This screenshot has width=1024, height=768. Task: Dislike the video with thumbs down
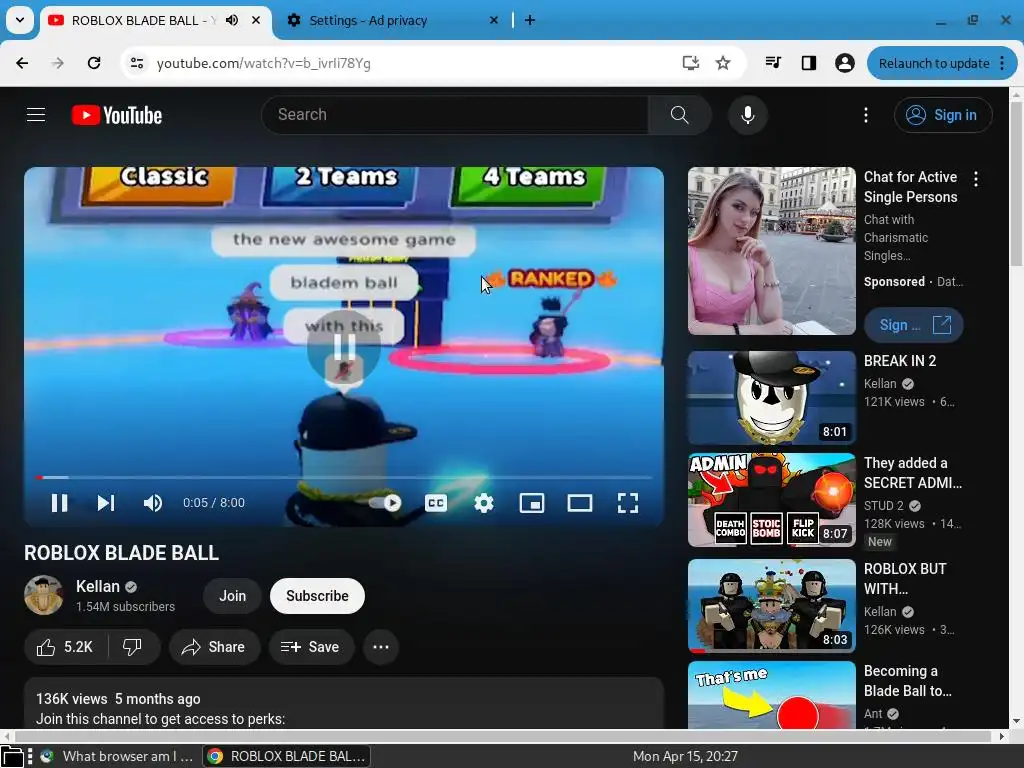[x=133, y=647]
